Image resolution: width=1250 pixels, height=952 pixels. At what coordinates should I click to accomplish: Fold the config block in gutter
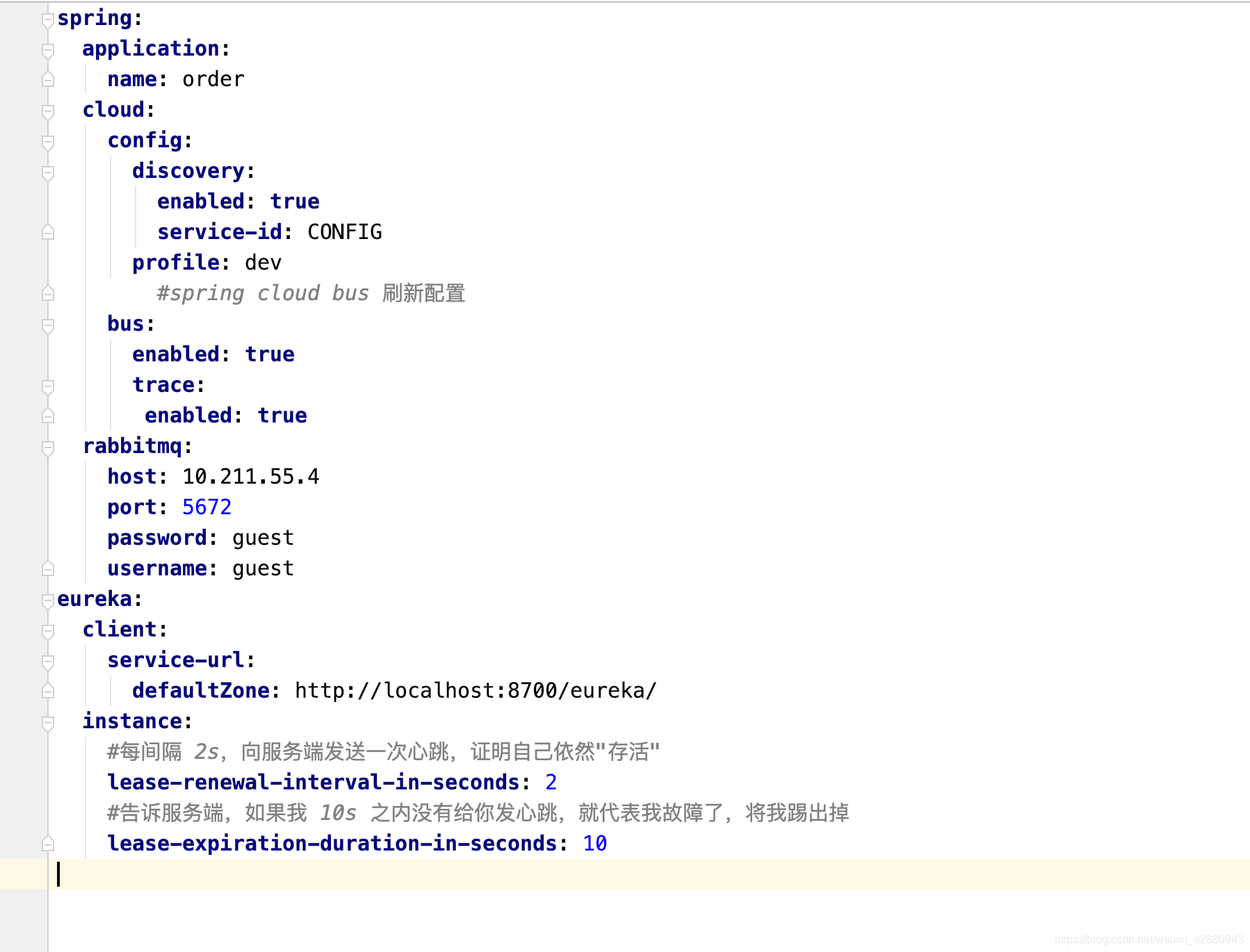pos(48,142)
